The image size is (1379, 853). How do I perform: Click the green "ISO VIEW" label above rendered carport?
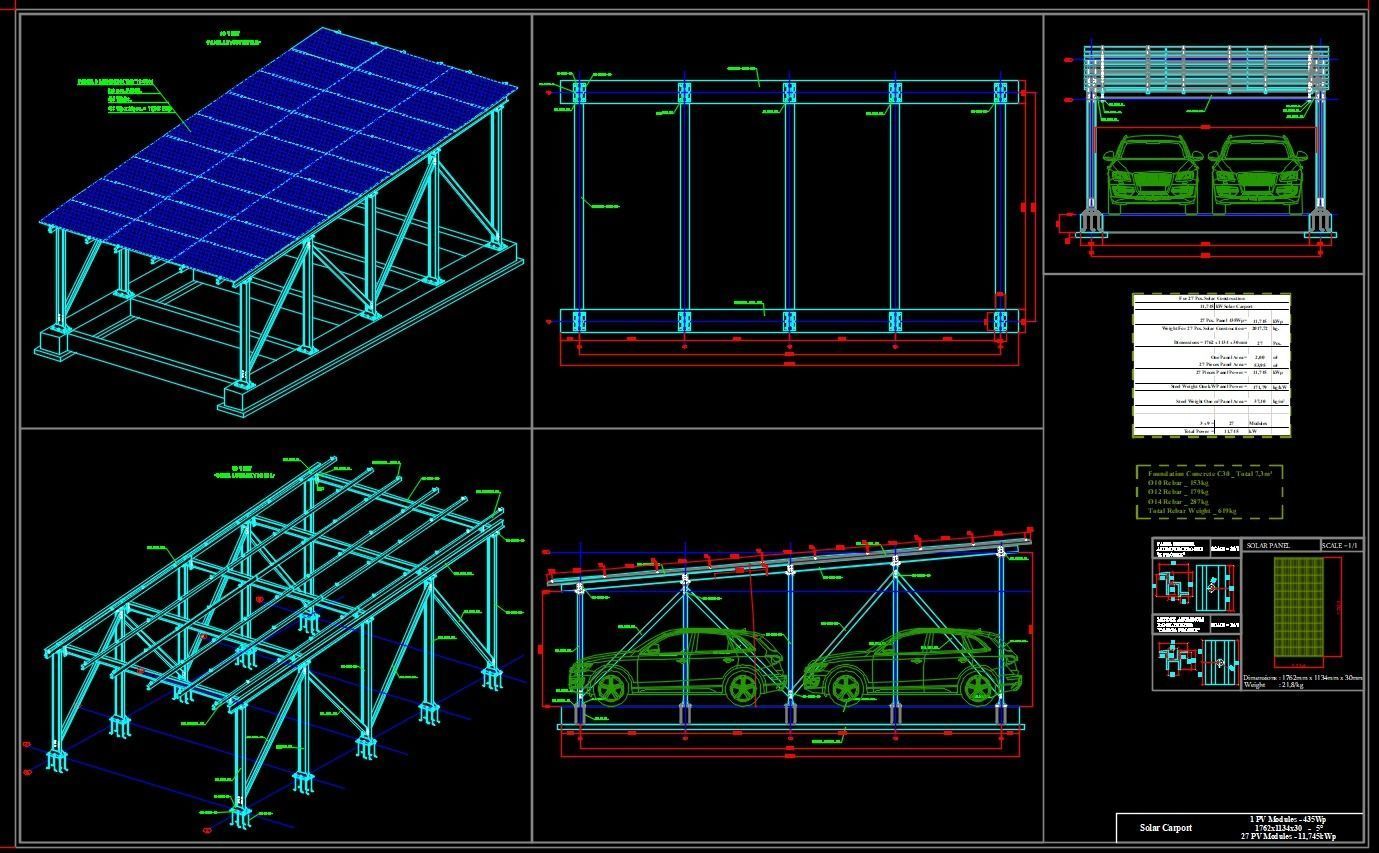click(x=233, y=36)
